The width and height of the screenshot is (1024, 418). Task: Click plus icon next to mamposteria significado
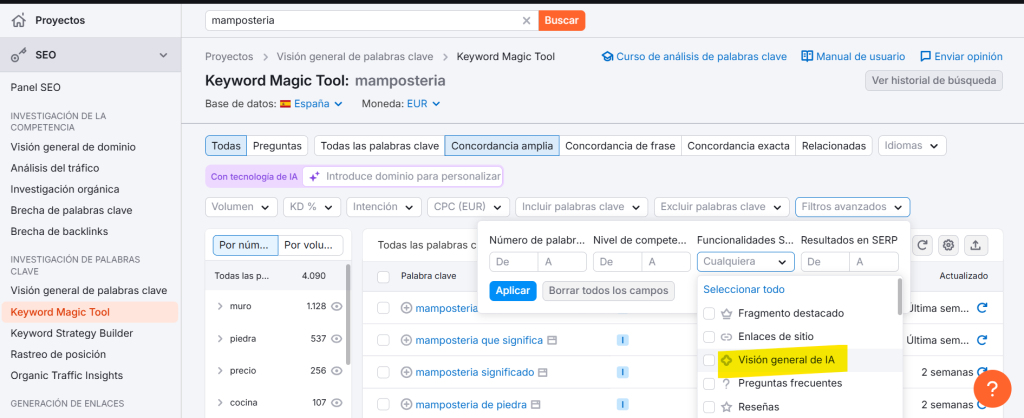[x=407, y=372]
